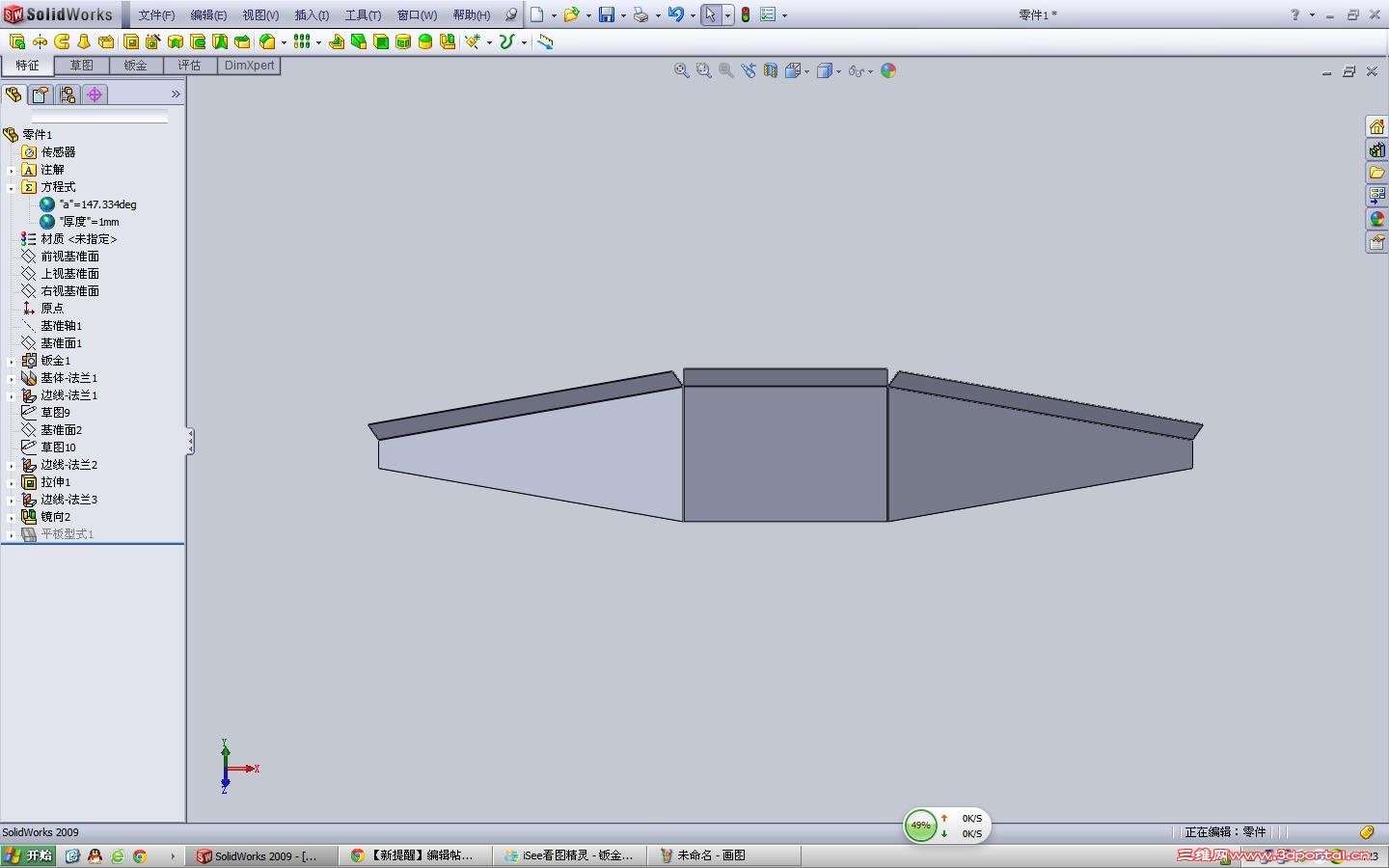The image size is (1389, 868).
Task: Collapse the 方程式 tree node
Action: click(x=12, y=187)
